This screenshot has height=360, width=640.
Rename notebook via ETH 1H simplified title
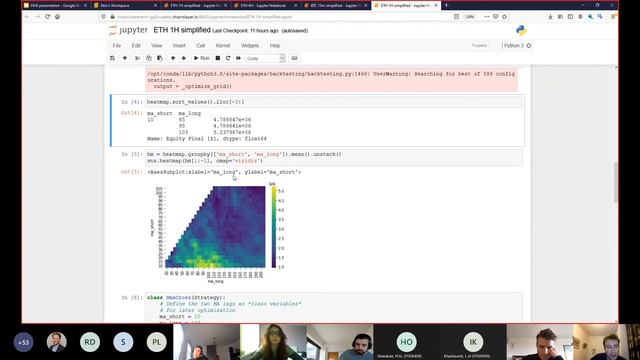tap(182, 30)
